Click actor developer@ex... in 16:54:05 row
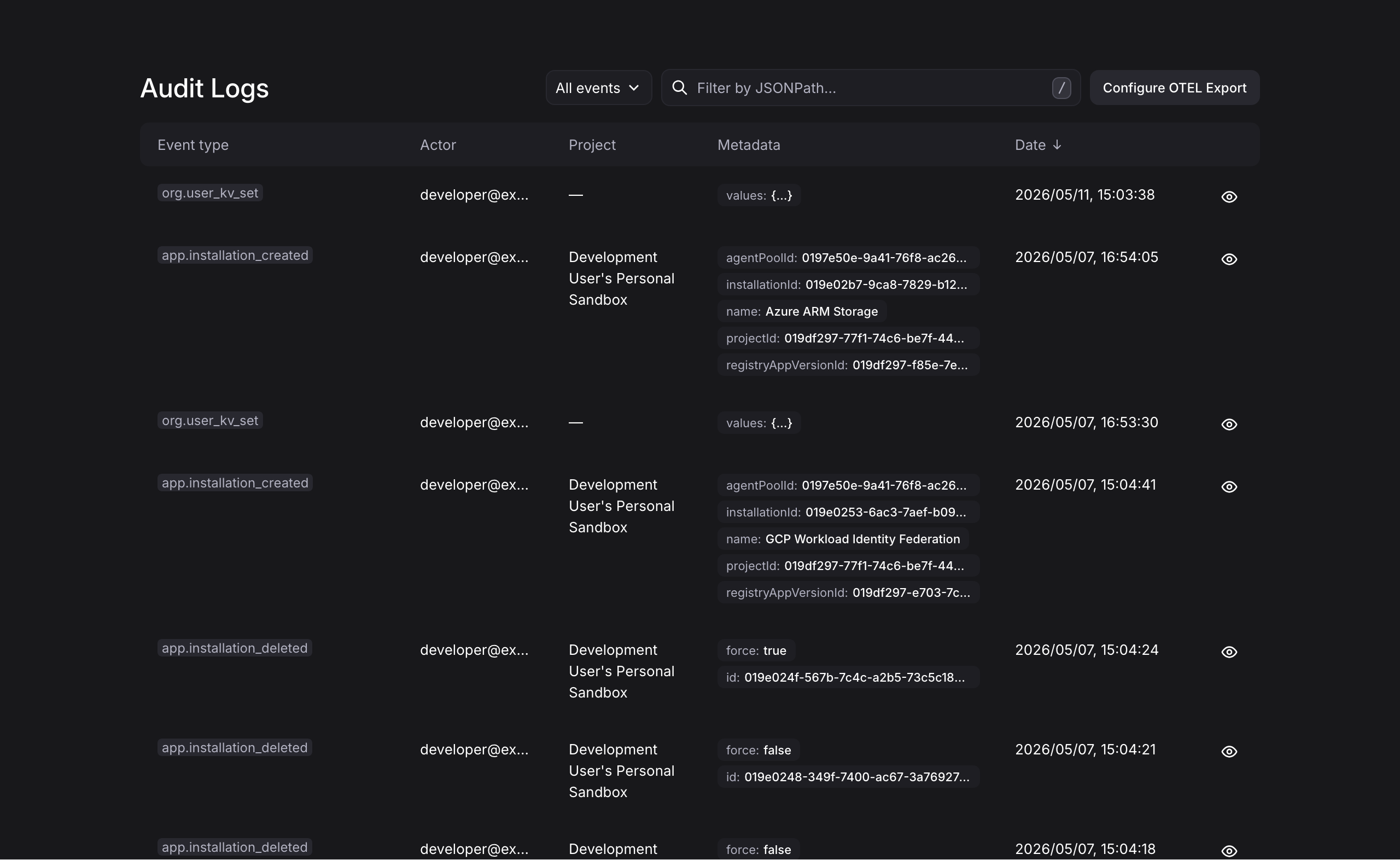Image resolution: width=1400 pixels, height=860 pixels. click(474, 258)
